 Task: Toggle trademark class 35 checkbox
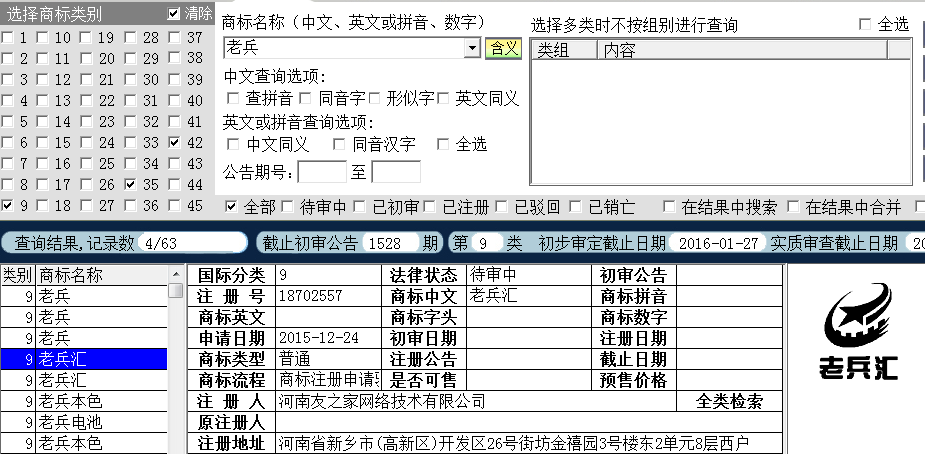130,185
